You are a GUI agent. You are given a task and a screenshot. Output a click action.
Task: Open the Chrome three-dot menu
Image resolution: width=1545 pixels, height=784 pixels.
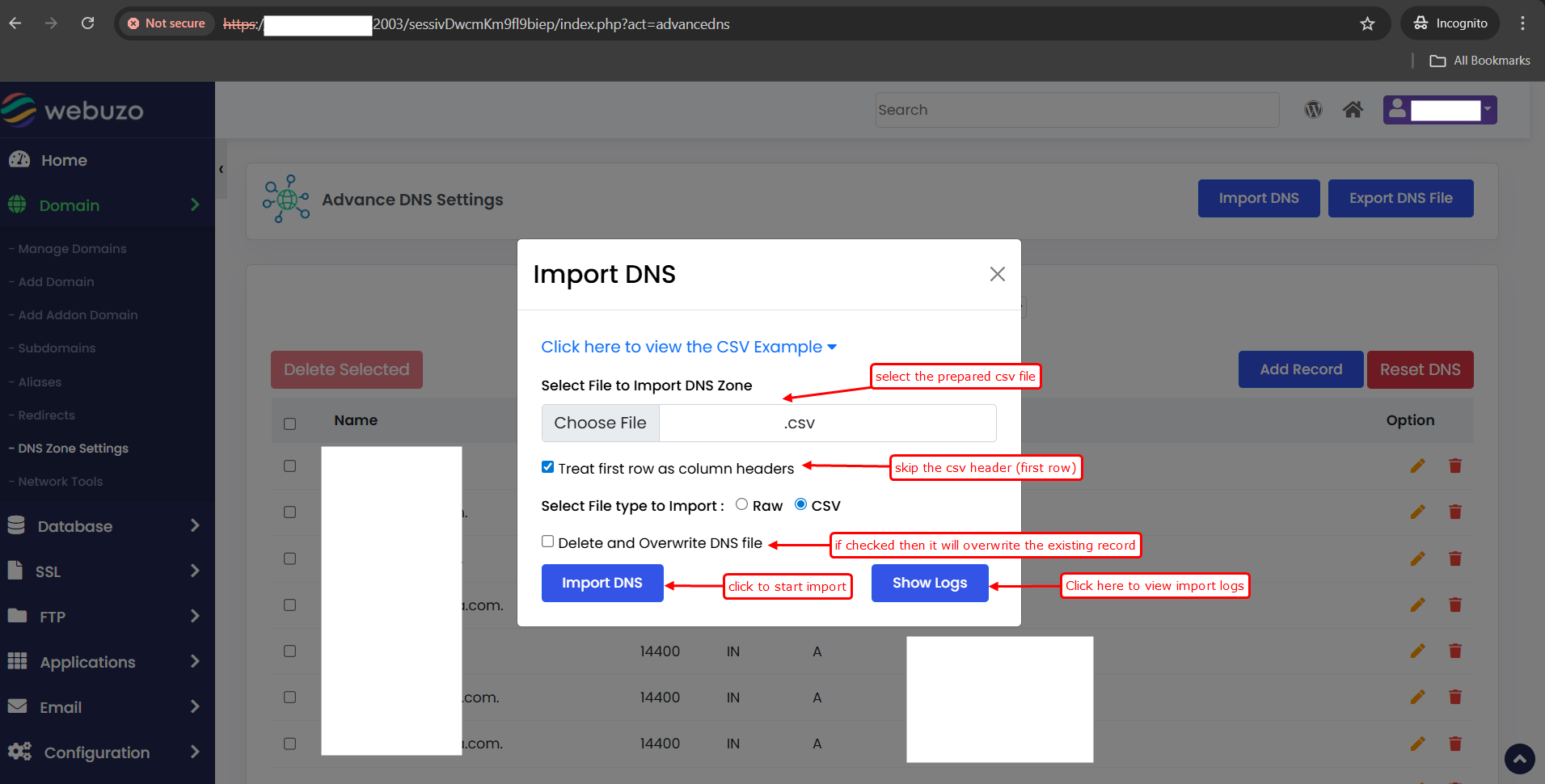coord(1522,23)
